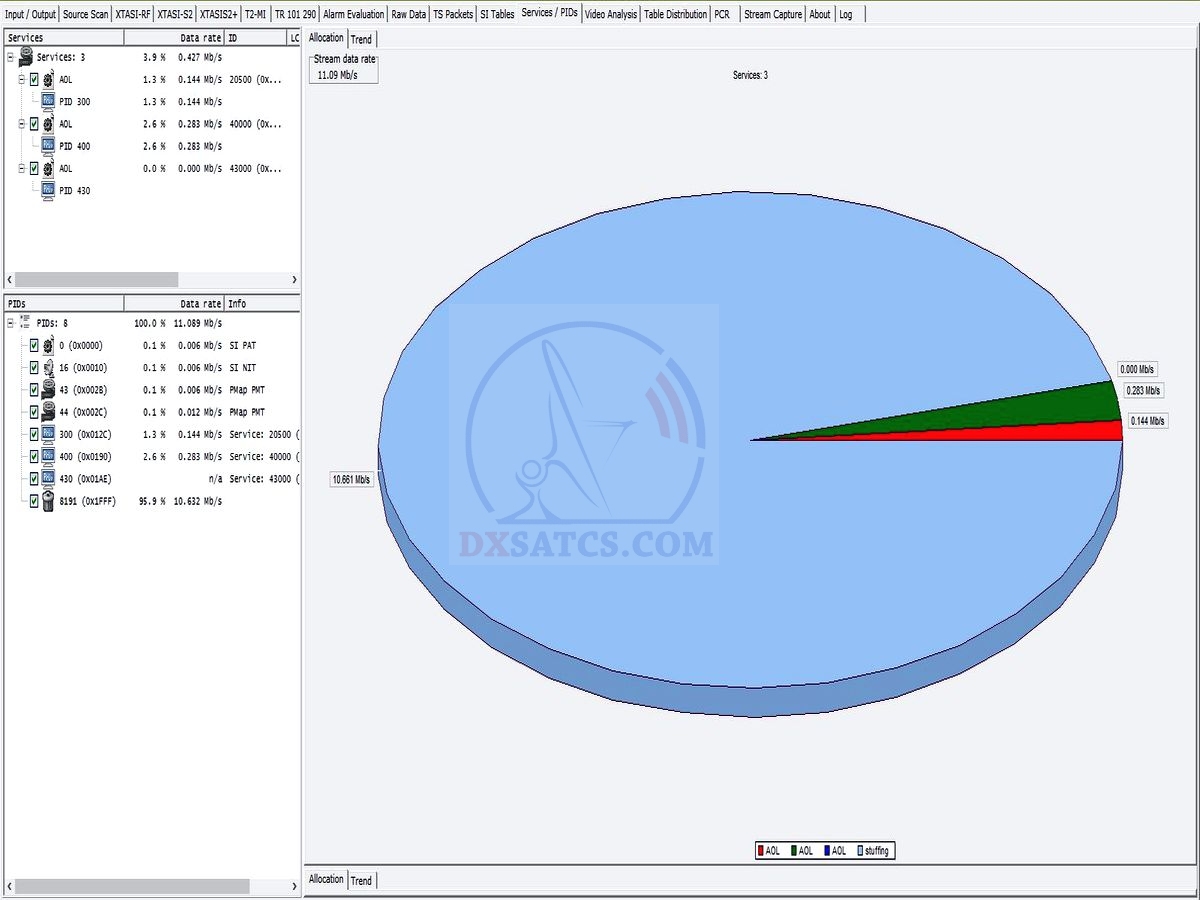Click the trash can icon for PID 8191
Image resolution: width=1200 pixels, height=900 pixels.
tap(48, 501)
